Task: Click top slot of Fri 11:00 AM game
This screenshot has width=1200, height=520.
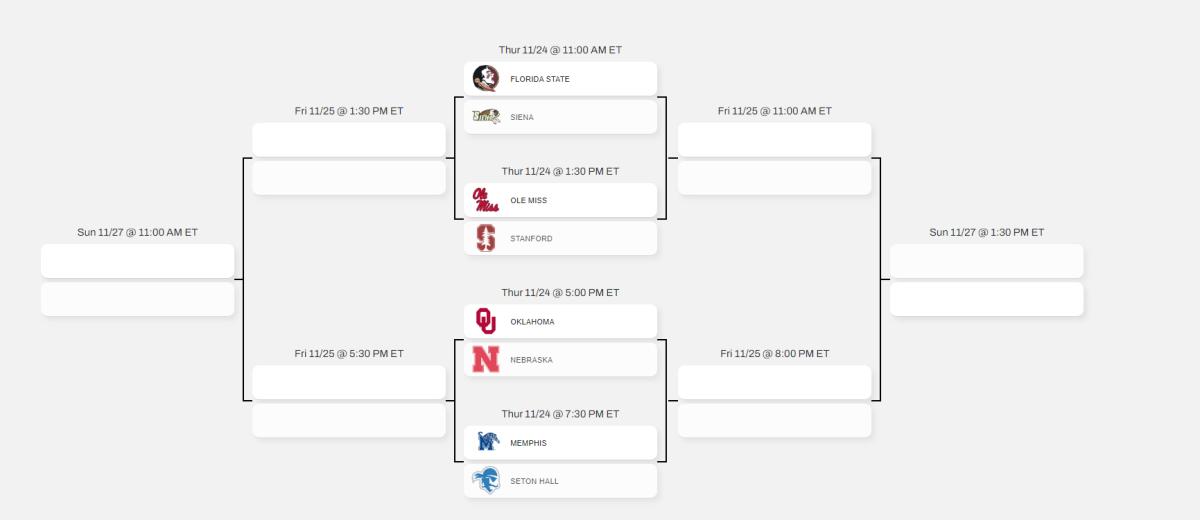Action: (x=774, y=140)
